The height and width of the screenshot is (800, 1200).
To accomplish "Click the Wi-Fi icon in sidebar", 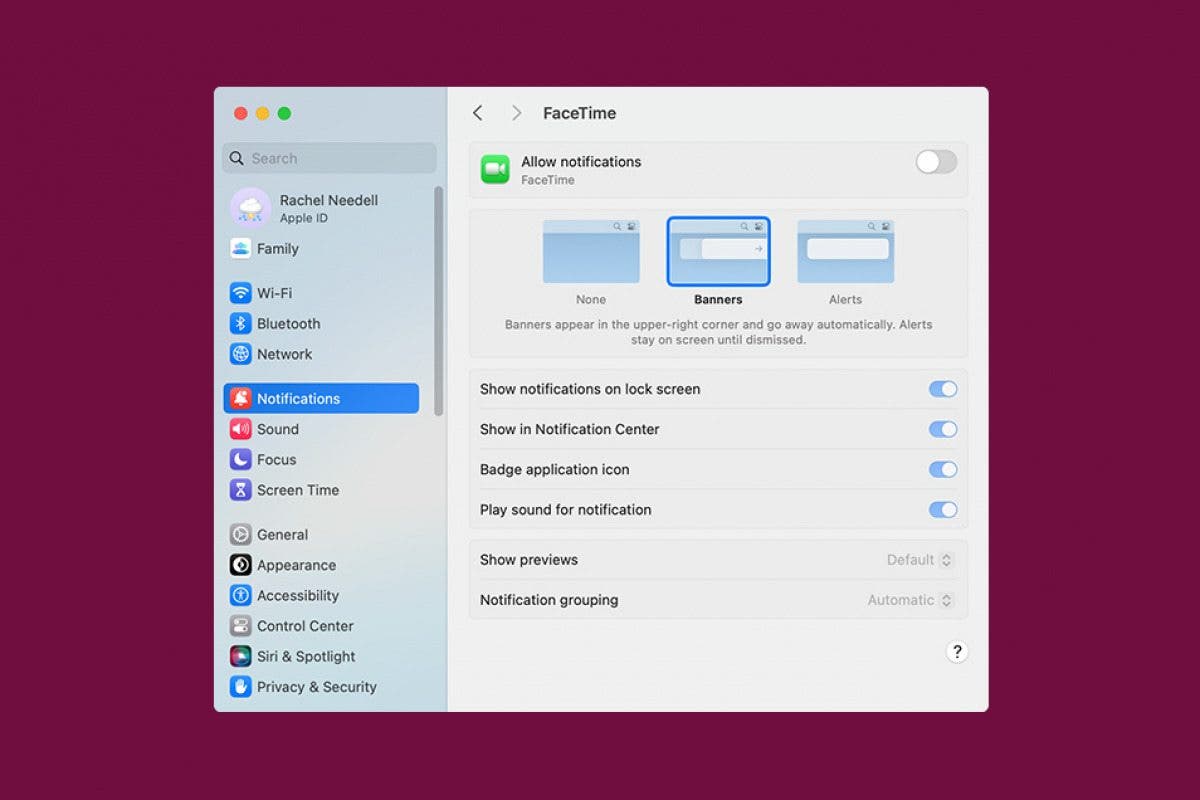I will pos(240,293).
